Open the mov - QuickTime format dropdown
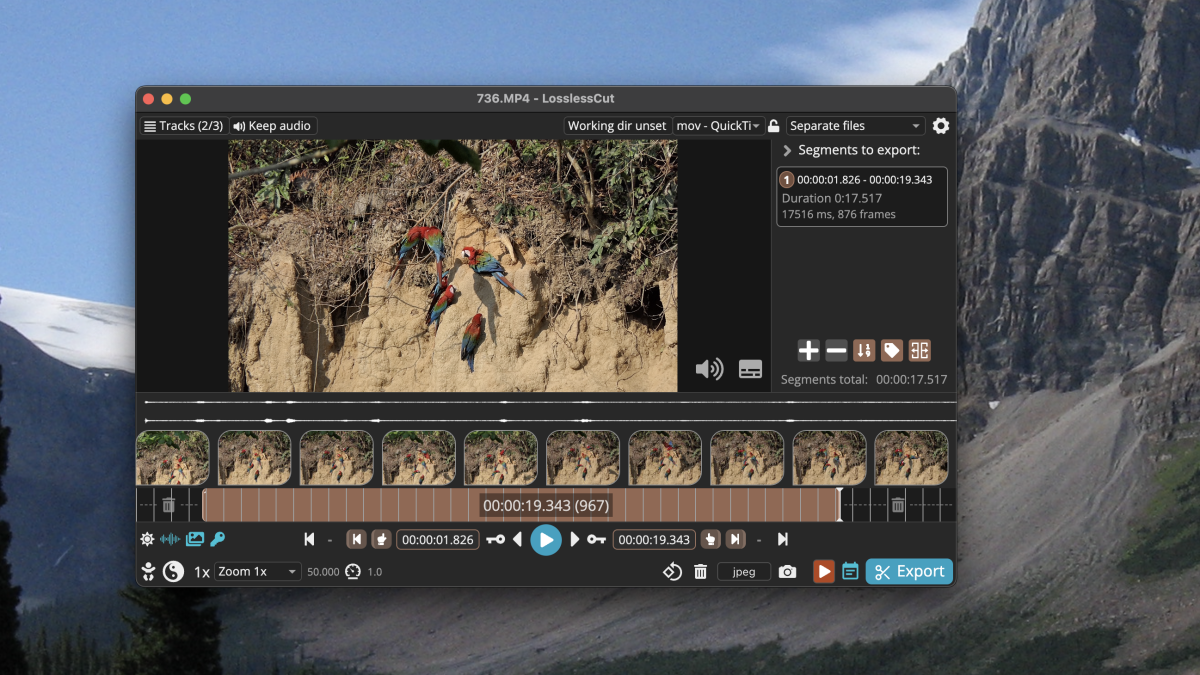The image size is (1200, 675). (x=718, y=126)
